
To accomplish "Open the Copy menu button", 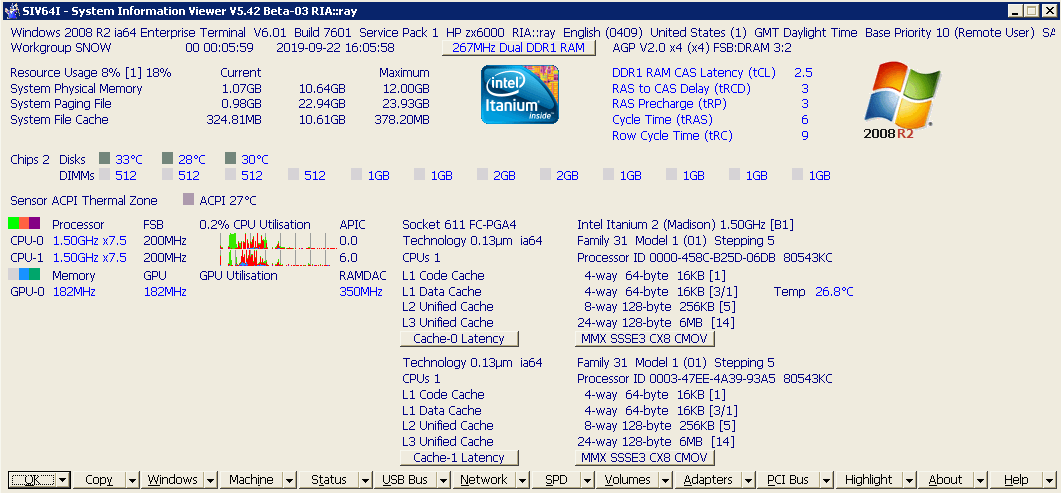I will pyautogui.click(x=99, y=479).
